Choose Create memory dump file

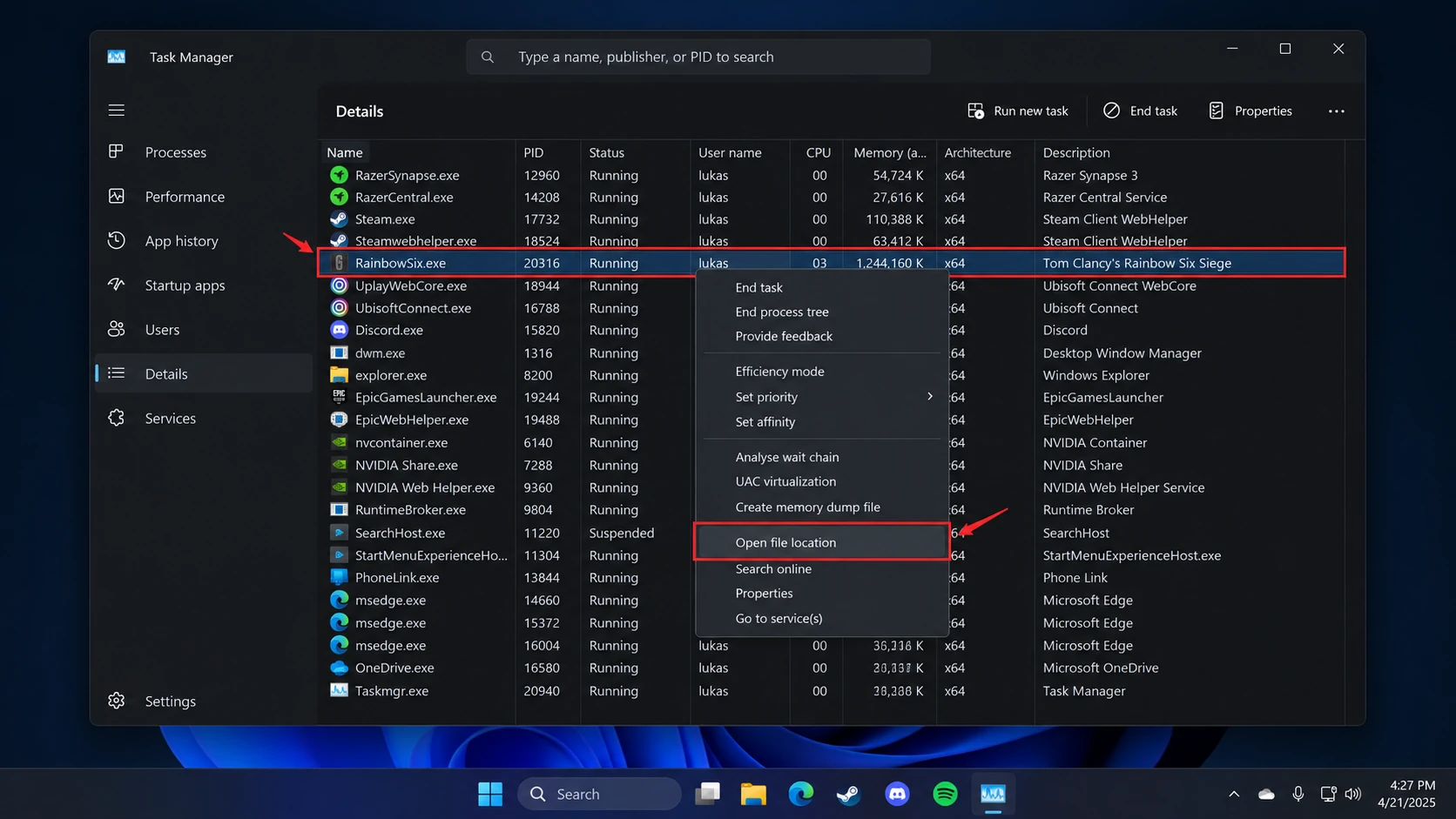tap(822, 507)
